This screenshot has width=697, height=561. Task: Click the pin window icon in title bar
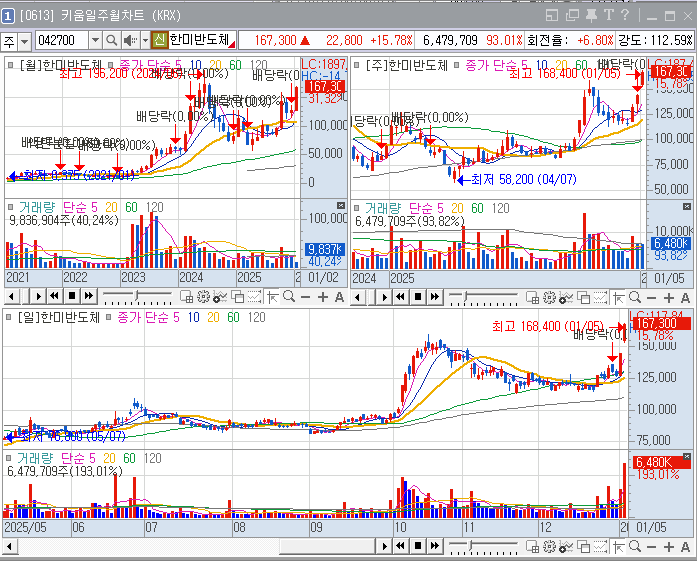591,16
